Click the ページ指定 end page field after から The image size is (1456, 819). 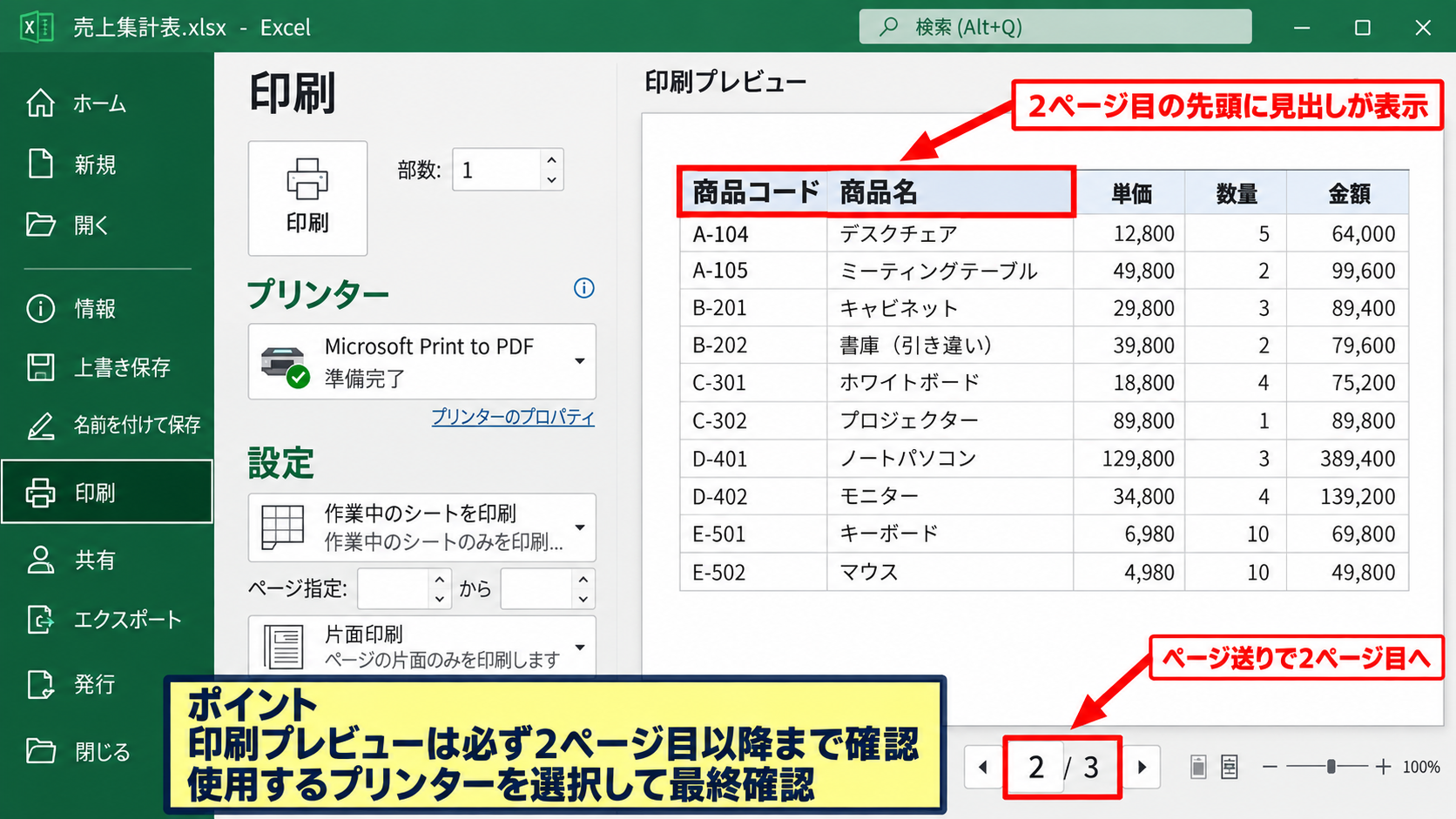click(x=536, y=589)
